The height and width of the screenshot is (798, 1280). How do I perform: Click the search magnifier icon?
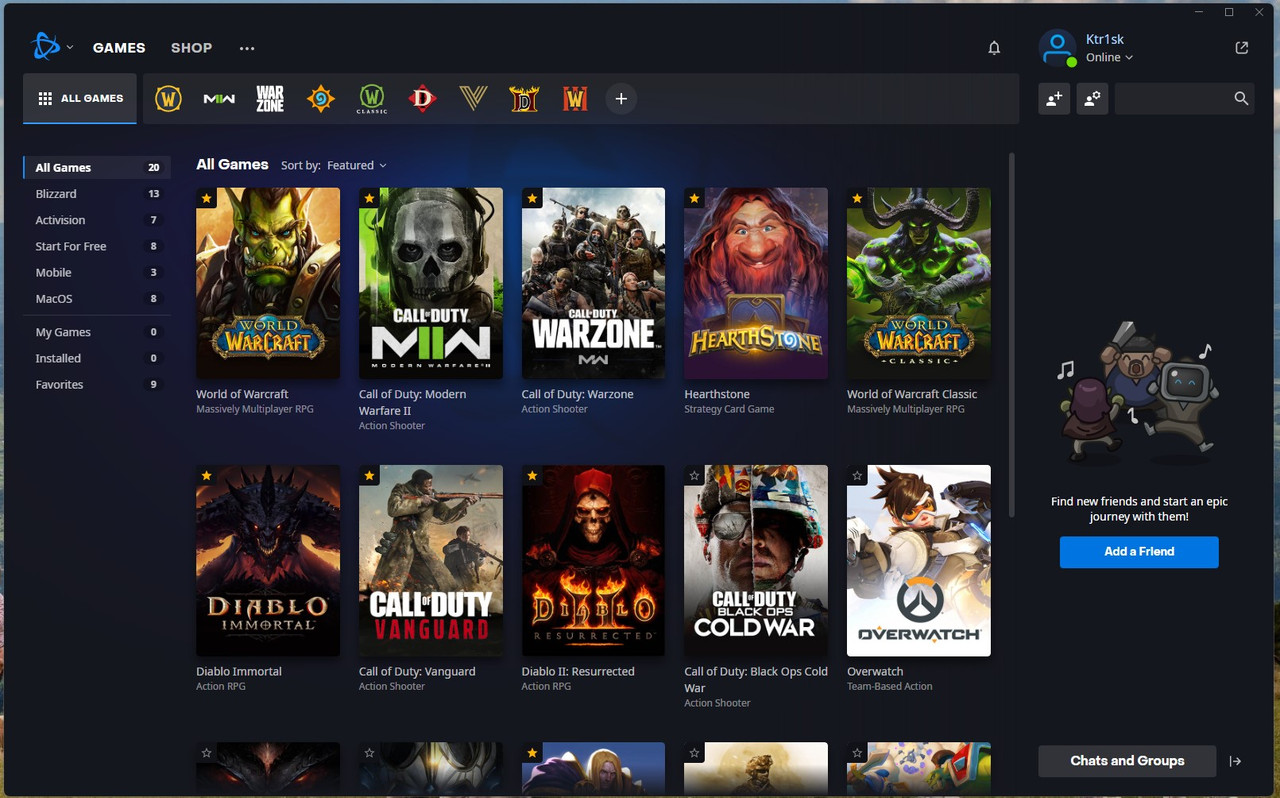point(1241,98)
